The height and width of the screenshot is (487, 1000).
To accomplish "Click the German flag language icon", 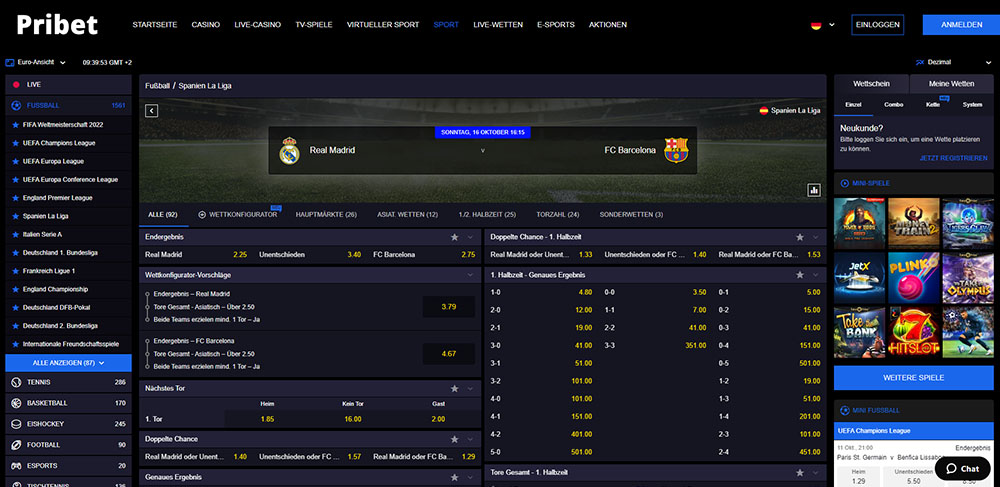I will point(816,25).
